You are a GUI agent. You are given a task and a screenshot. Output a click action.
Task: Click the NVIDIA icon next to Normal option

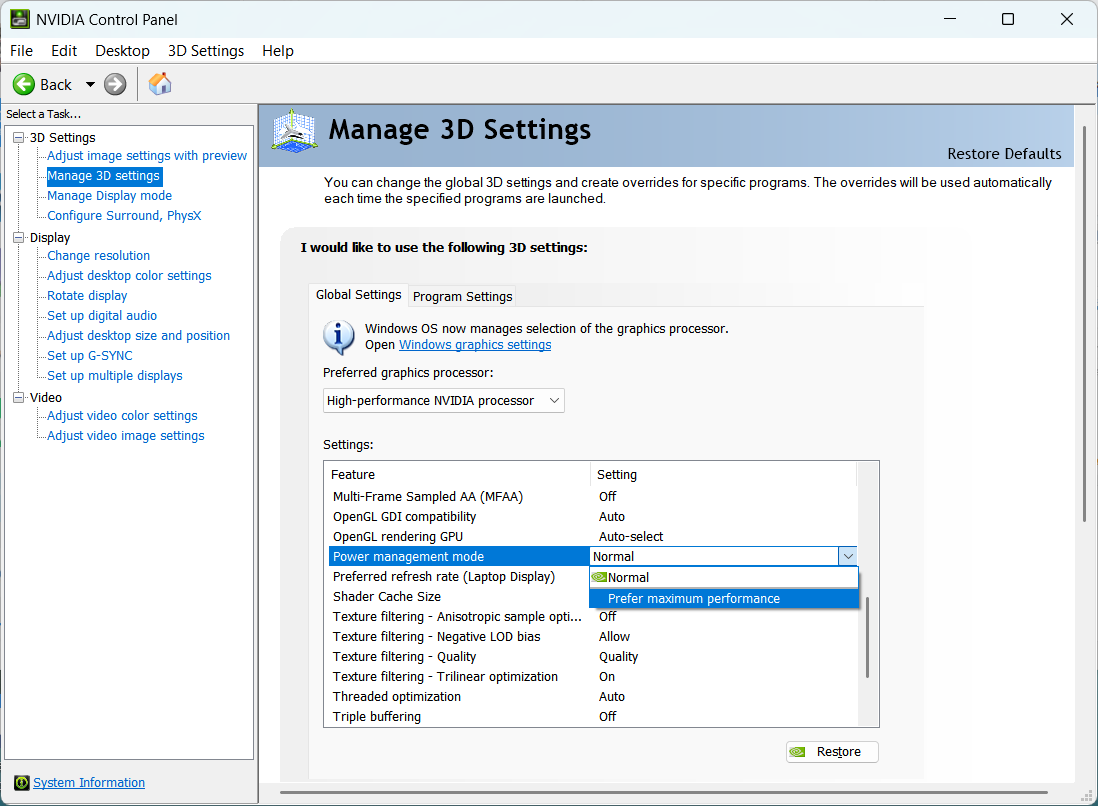pyautogui.click(x=599, y=577)
